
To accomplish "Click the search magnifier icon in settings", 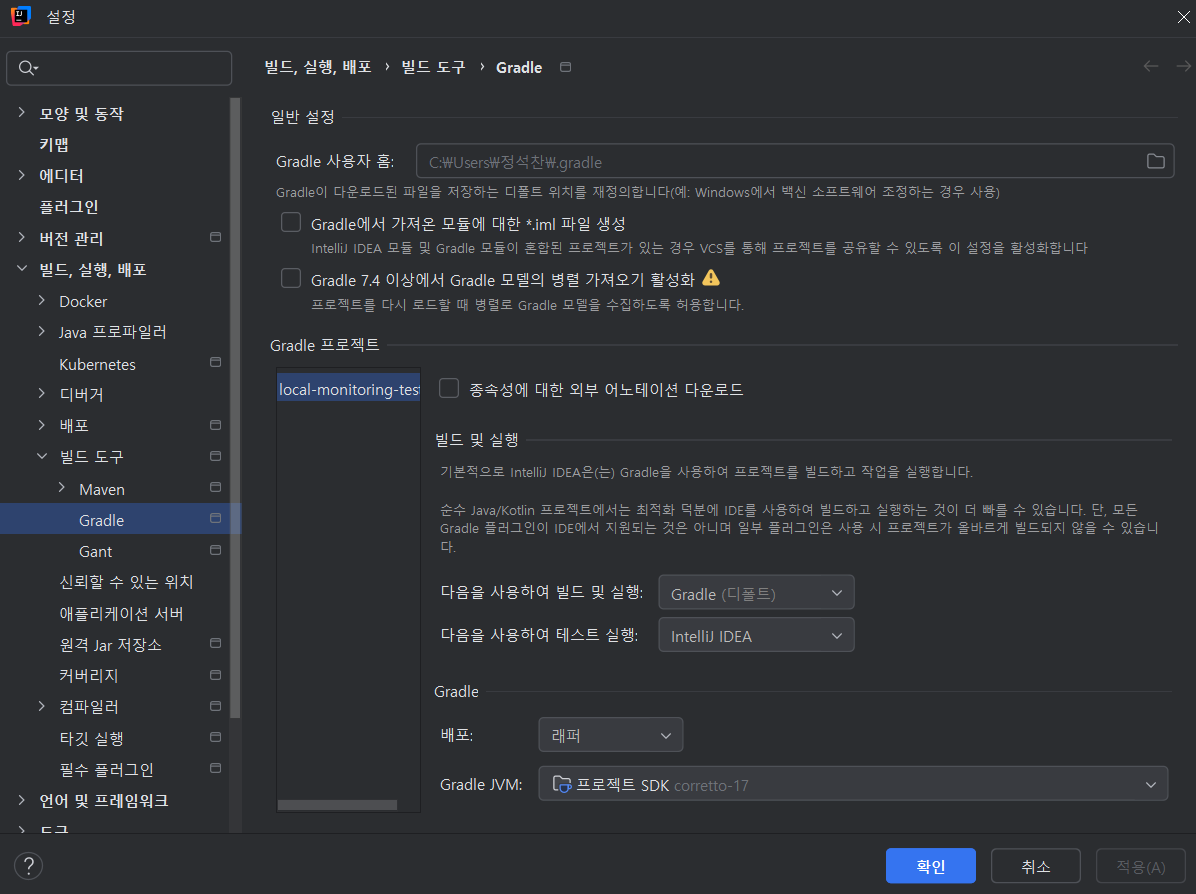I will click(x=27, y=68).
